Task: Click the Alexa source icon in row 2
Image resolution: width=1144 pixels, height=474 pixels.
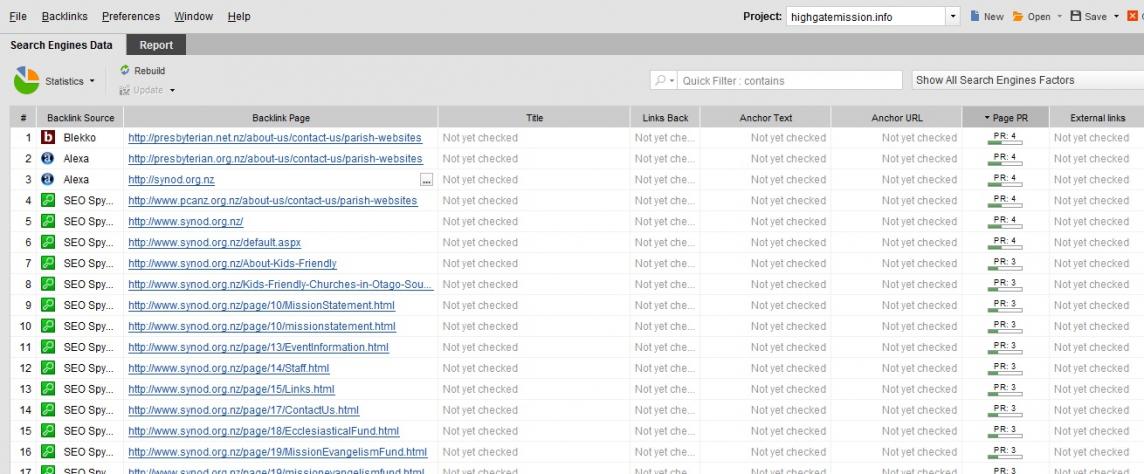Action: click(47, 159)
